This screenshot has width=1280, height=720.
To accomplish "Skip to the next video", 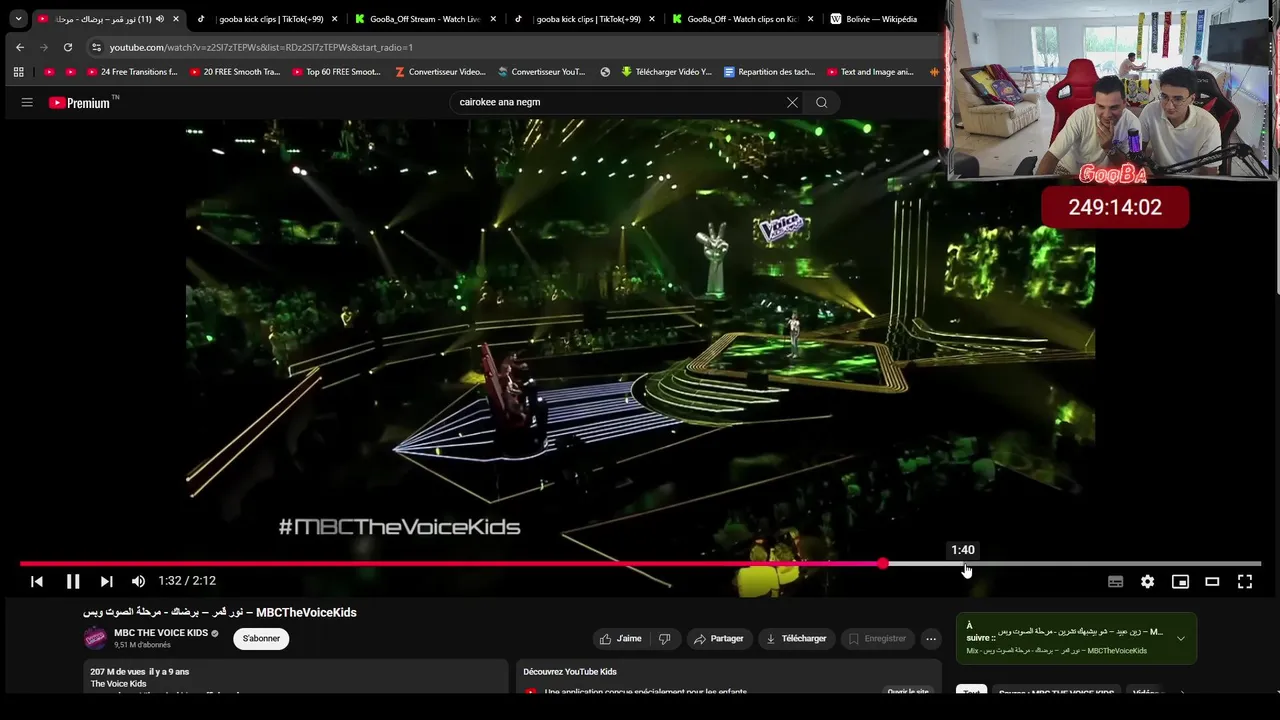I will 106,581.
